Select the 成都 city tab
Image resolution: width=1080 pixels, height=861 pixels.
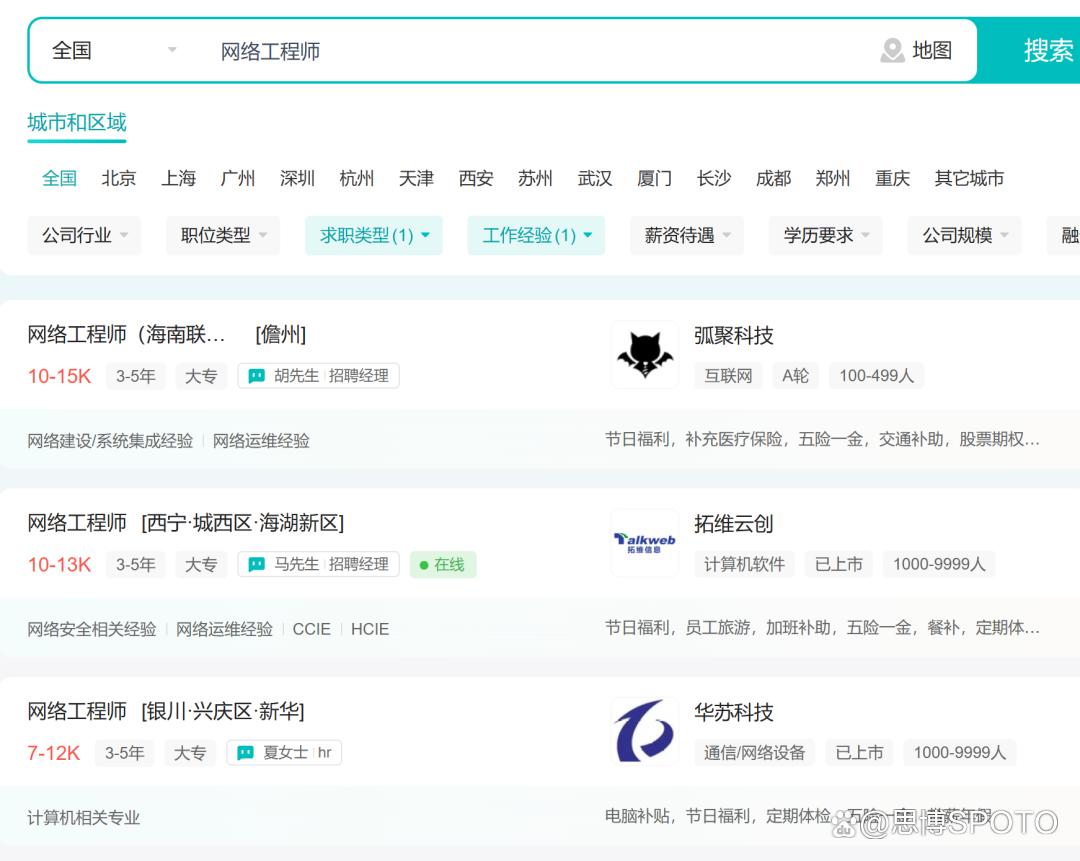point(773,178)
